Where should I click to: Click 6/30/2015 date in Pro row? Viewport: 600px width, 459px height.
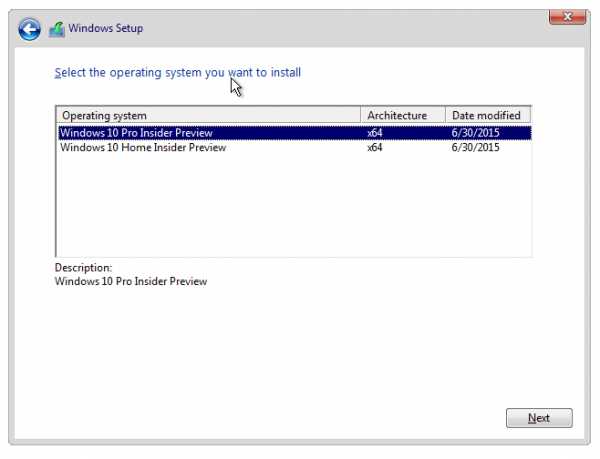pyautogui.click(x=475, y=133)
